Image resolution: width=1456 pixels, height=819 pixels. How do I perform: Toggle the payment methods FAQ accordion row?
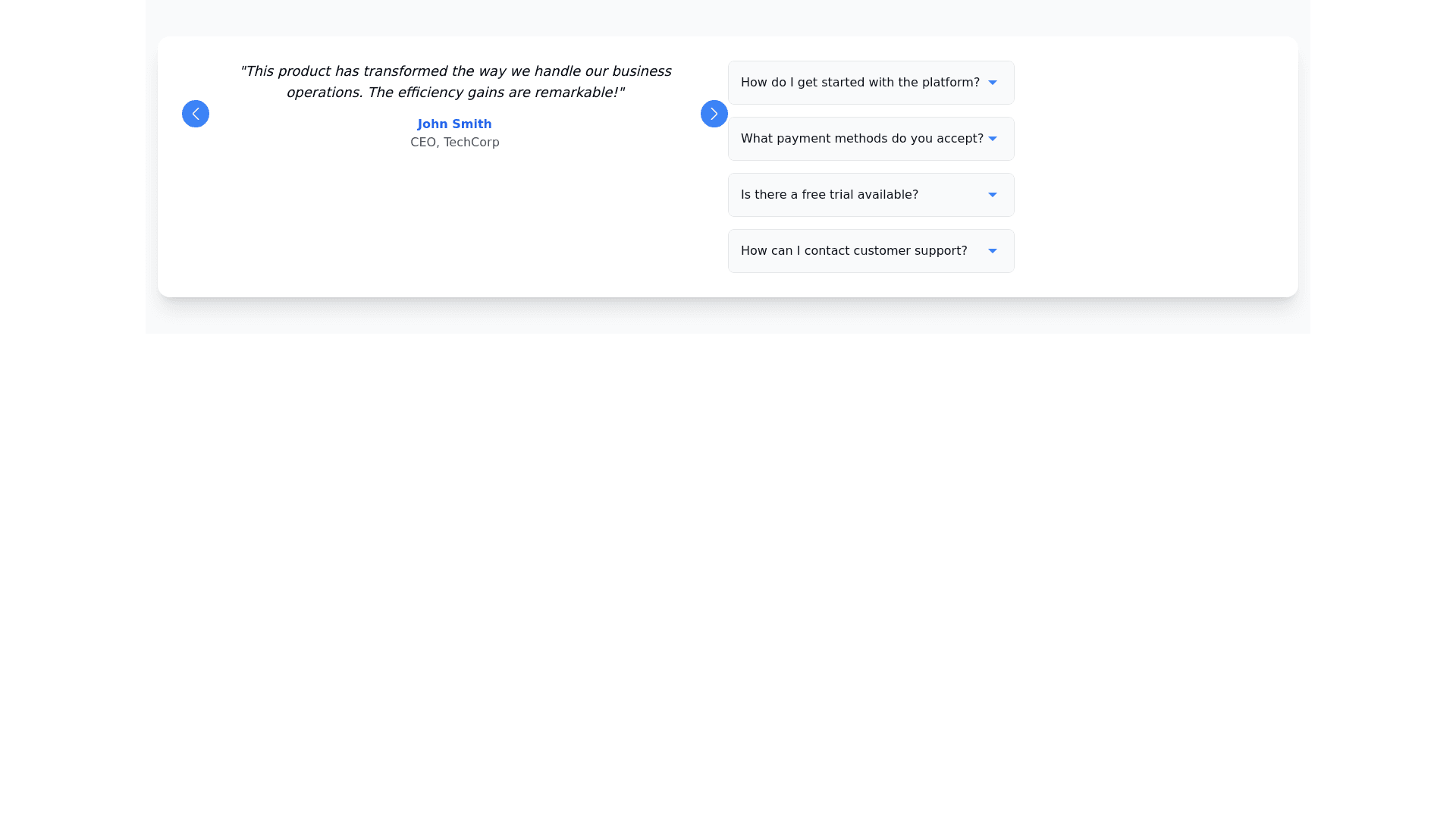pos(871,139)
